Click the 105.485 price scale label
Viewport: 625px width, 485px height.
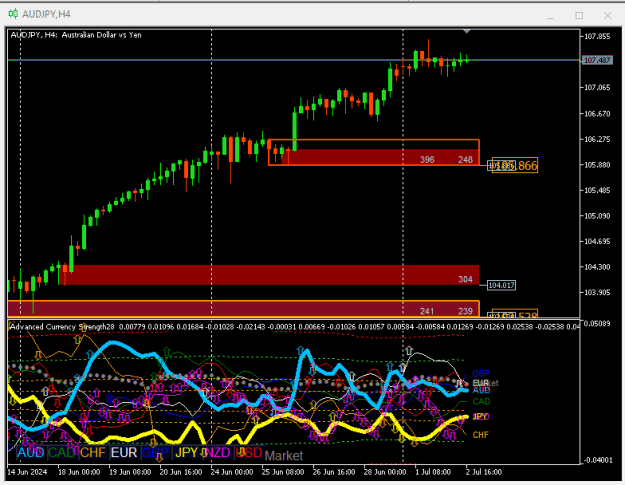tap(597, 190)
